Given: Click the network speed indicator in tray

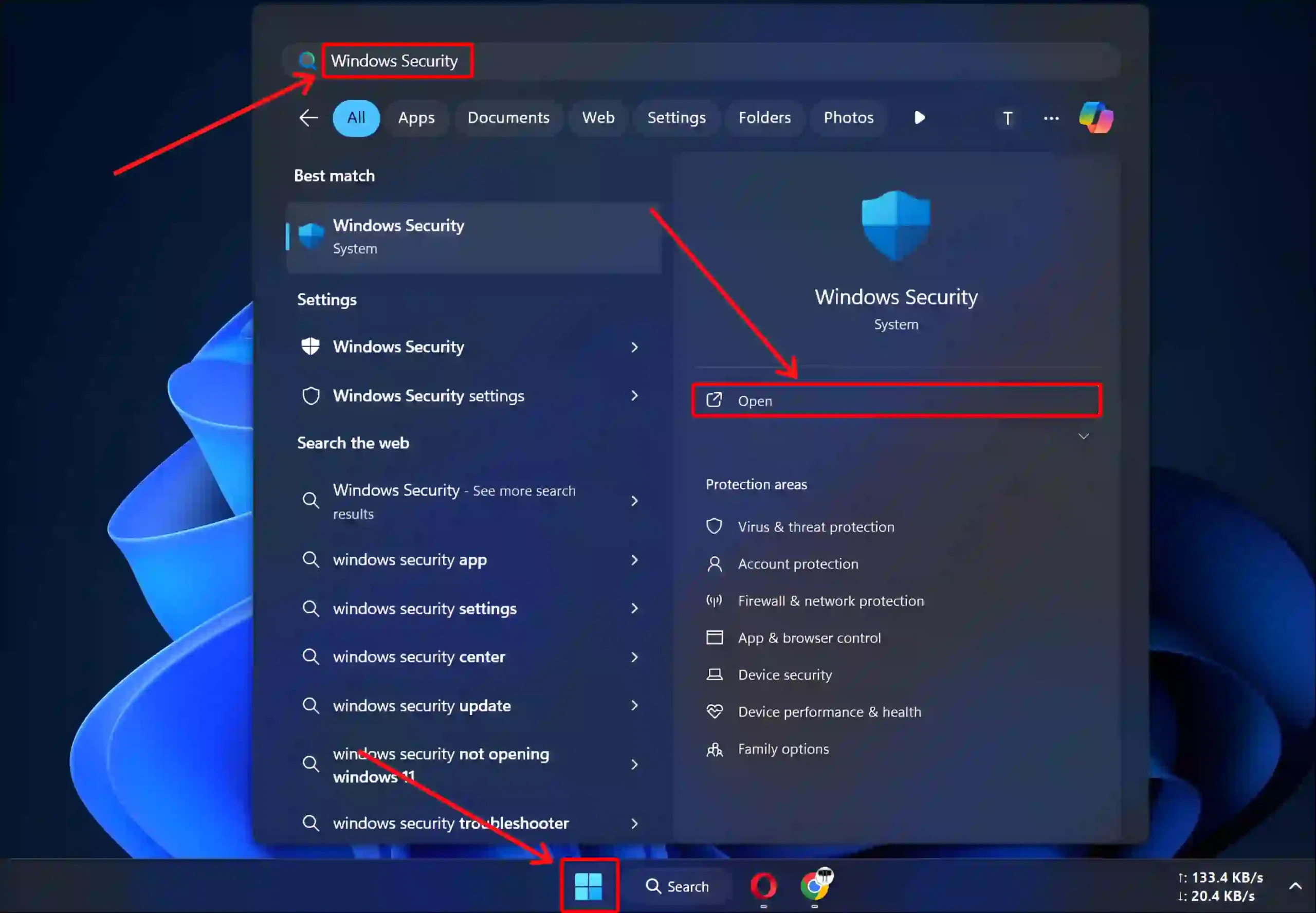Looking at the screenshot, I should tap(1220, 887).
